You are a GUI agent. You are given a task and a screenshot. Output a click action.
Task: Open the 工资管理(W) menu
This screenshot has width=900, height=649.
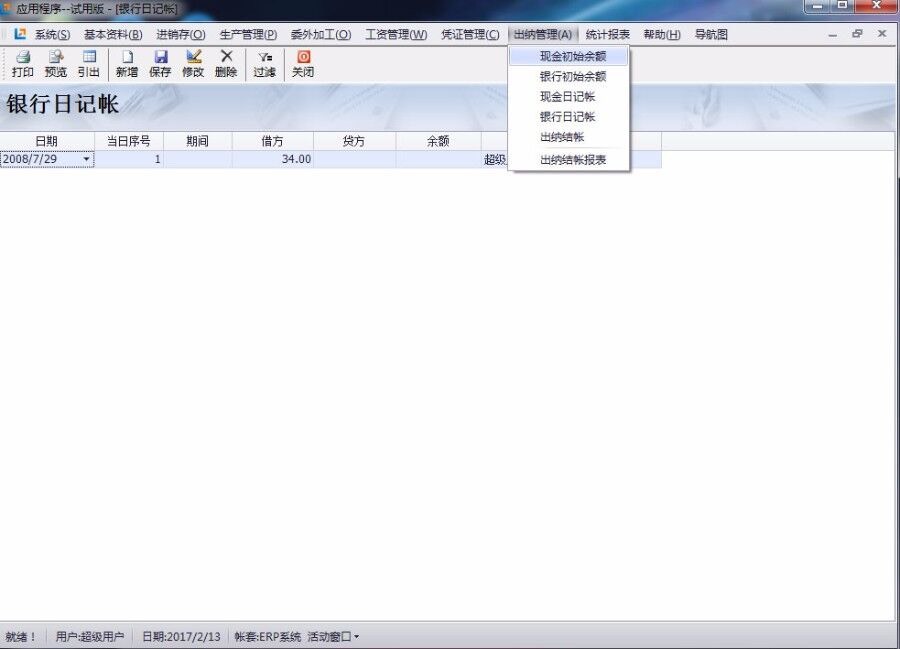(396, 34)
